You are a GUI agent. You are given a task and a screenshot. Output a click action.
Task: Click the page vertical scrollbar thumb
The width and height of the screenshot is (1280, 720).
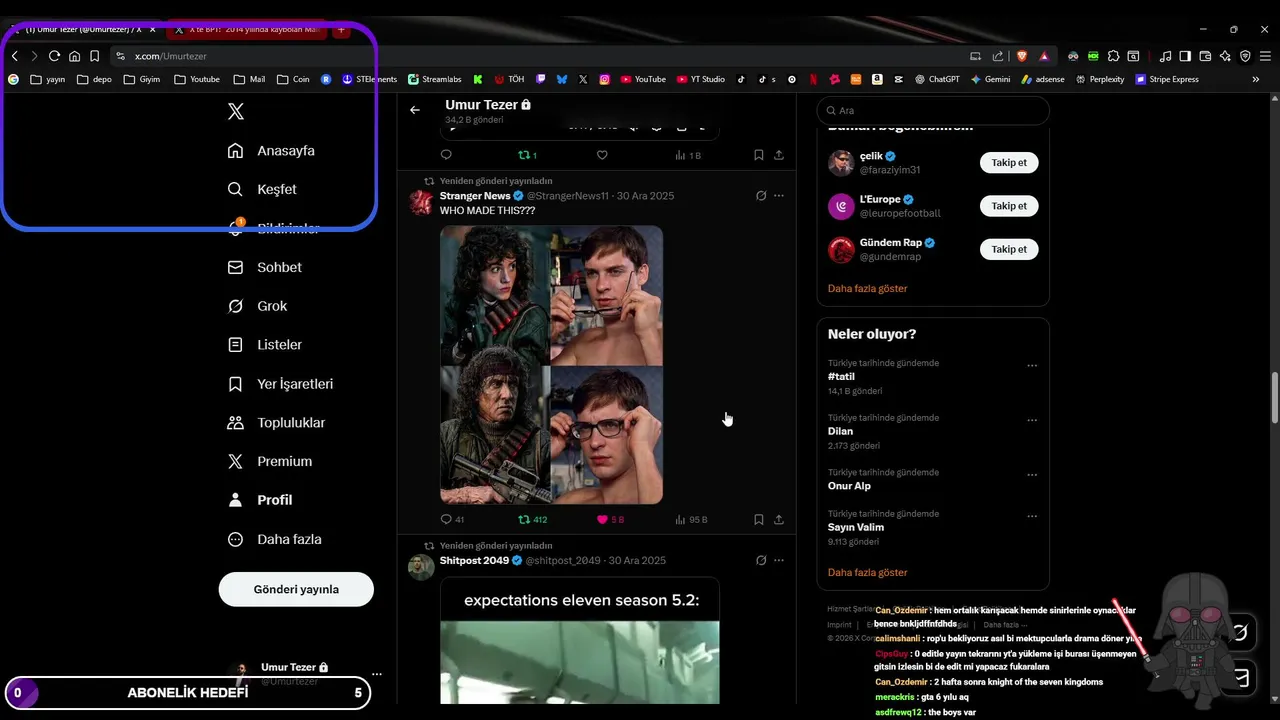(1275, 398)
